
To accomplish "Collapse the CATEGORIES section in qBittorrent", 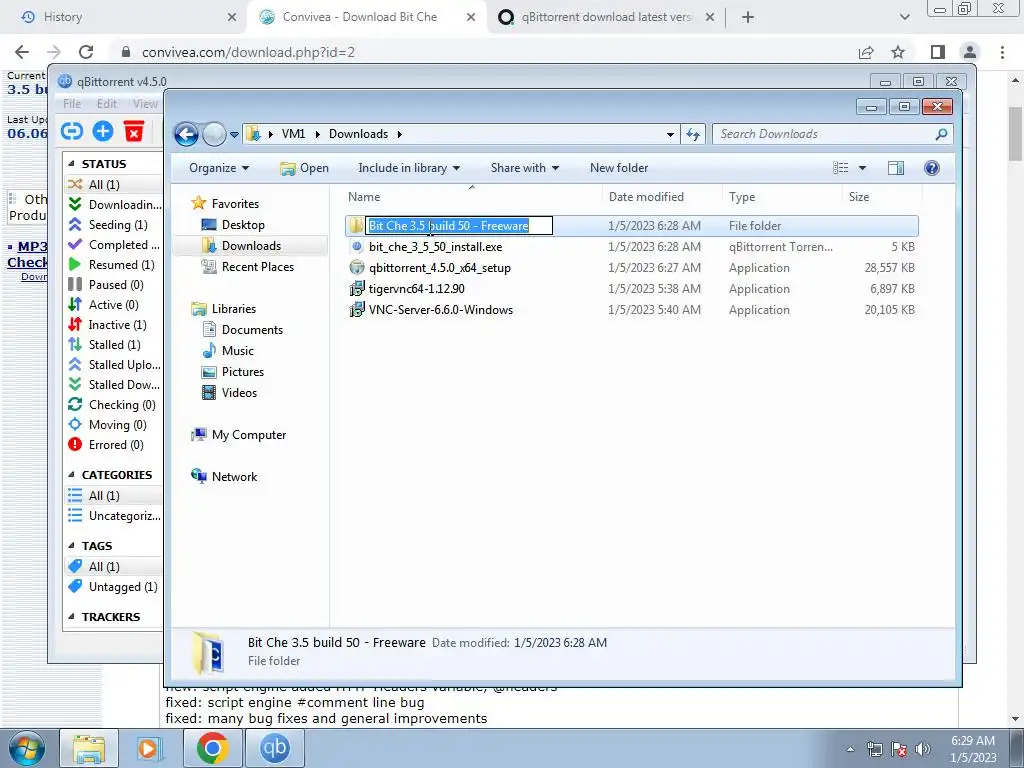I will point(72,475).
